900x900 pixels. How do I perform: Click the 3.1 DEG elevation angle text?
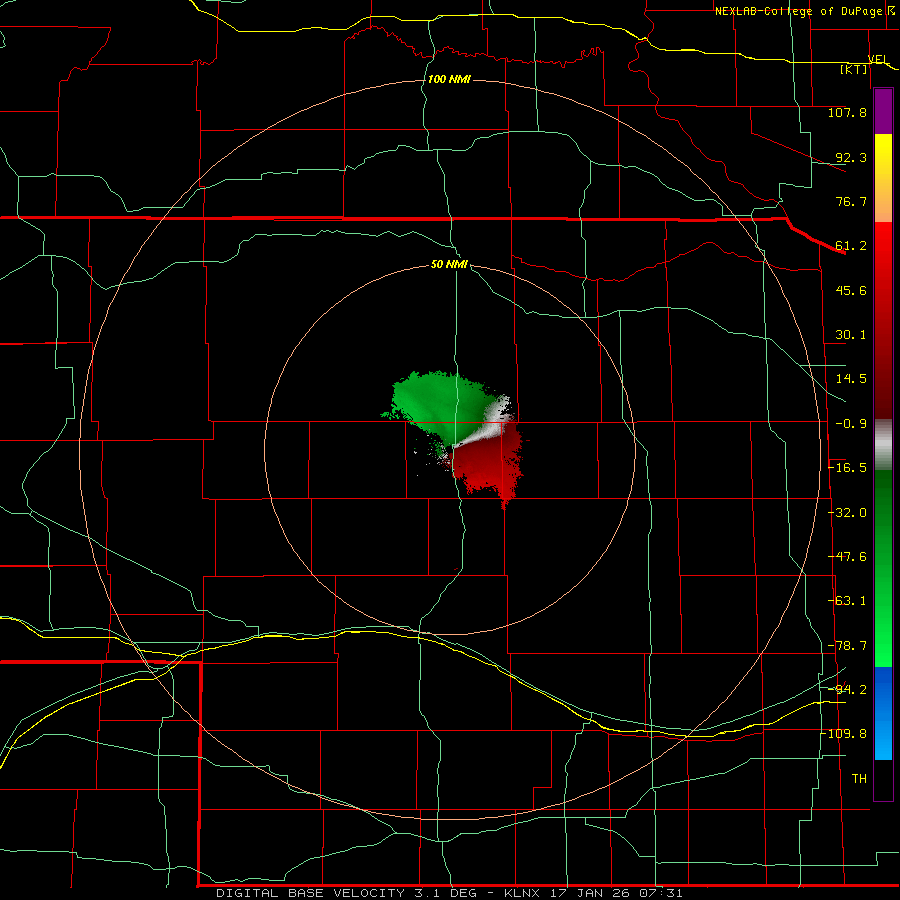(x=445, y=893)
